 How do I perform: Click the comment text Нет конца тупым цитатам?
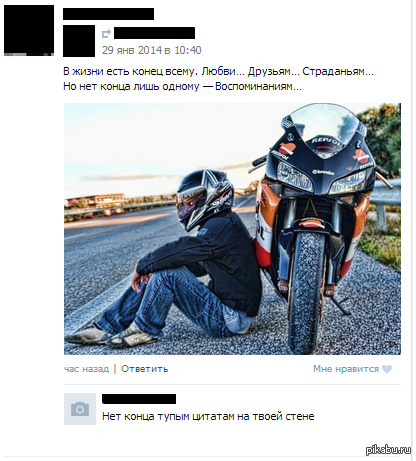208,416
